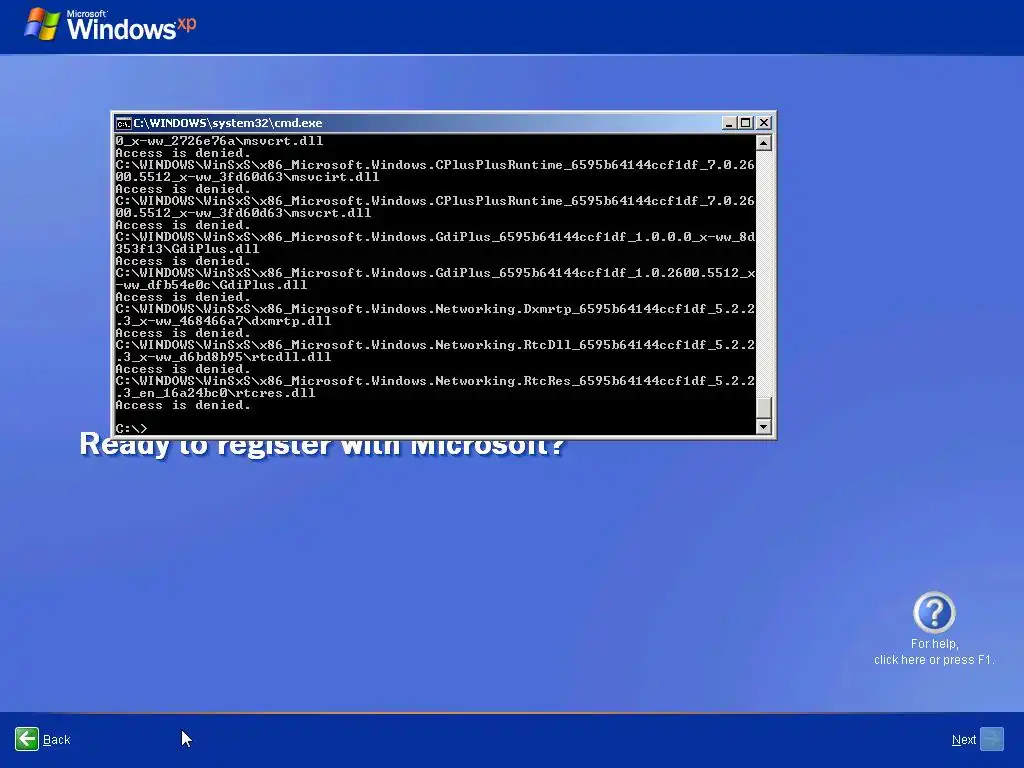Click the 'msvcirt.dll' path line
Screen dimensions: 1024x768
247,177
